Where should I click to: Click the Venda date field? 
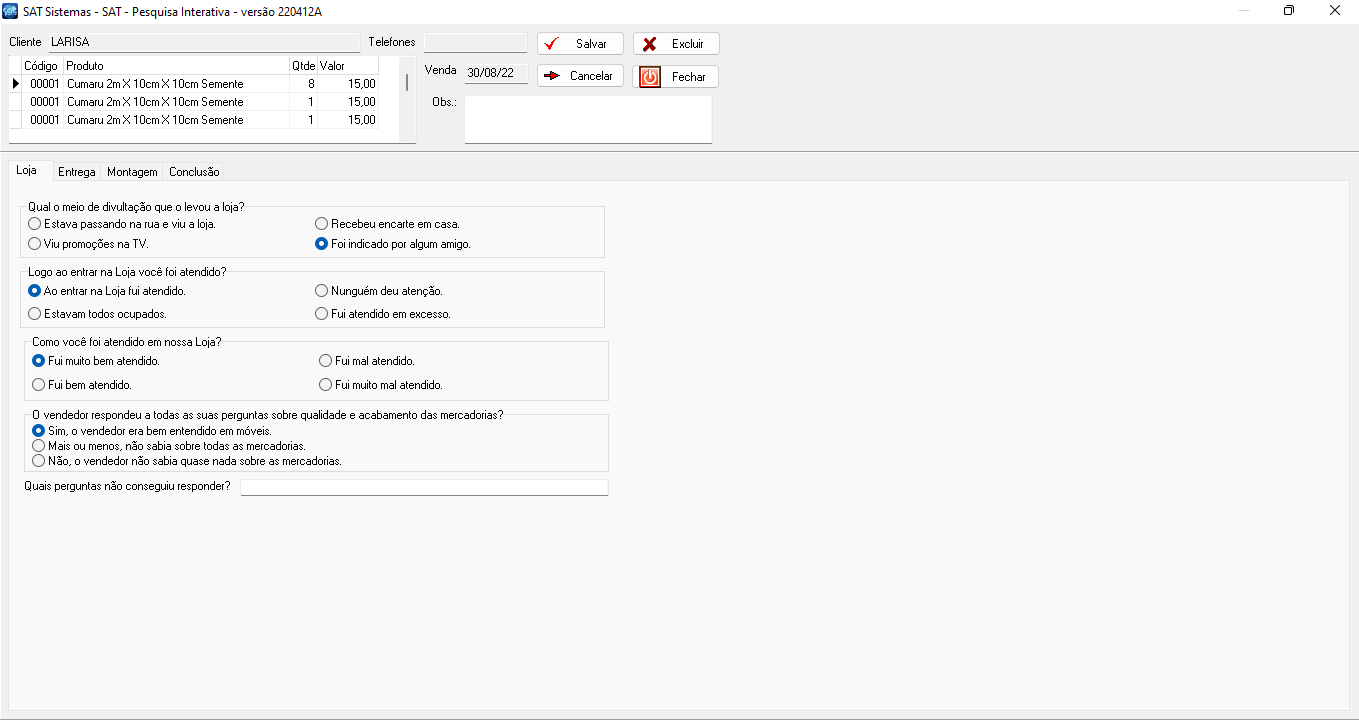(495, 72)
